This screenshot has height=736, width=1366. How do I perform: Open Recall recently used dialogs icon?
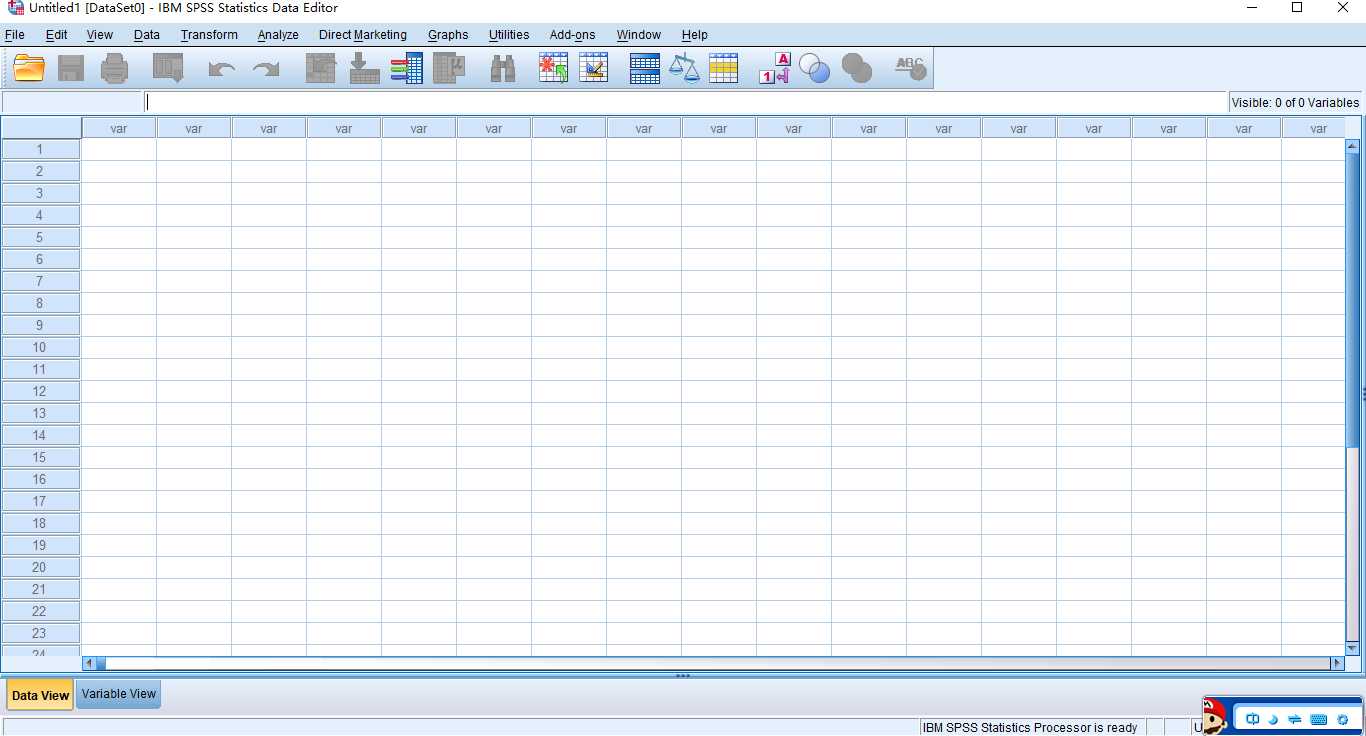tap(168, 68)
